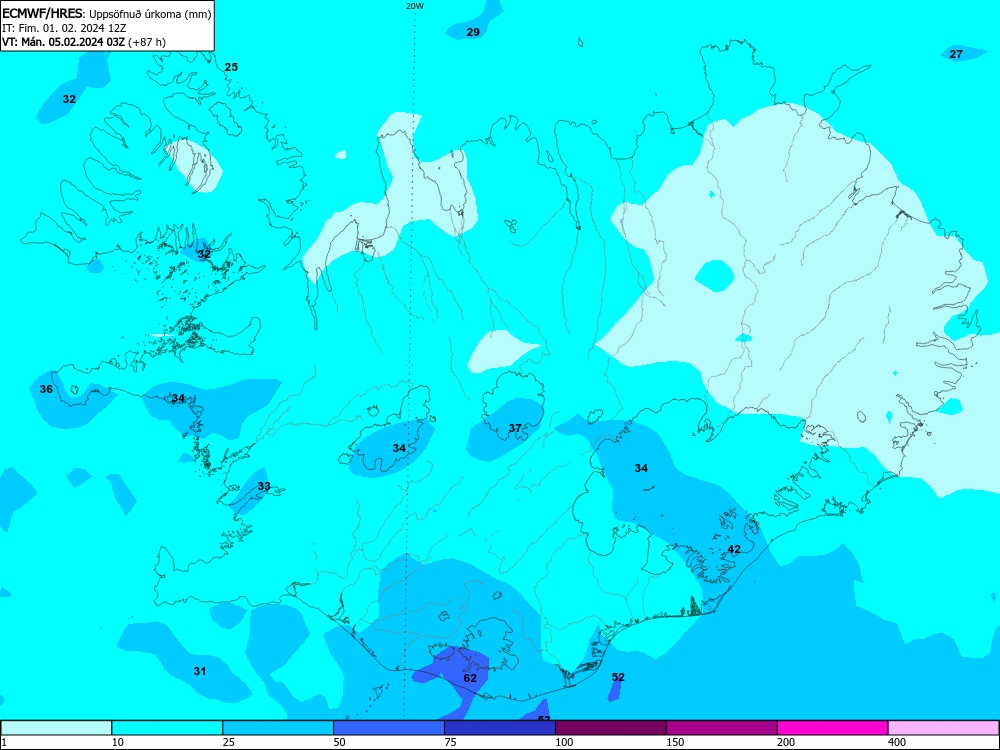This screenshot has height=750, width=1000.
Task: Click the '20W' longitude label
Action: pos(414,6)
